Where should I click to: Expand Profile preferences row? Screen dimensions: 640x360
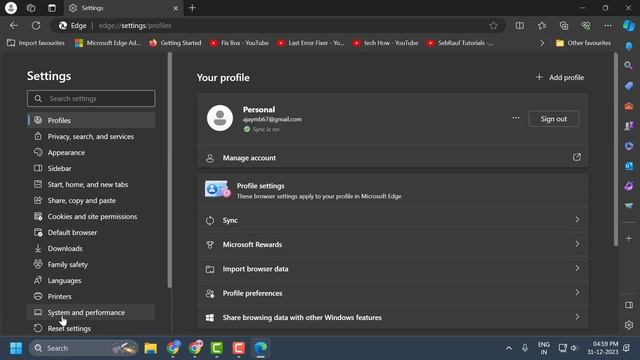click(x=393, y=293)
